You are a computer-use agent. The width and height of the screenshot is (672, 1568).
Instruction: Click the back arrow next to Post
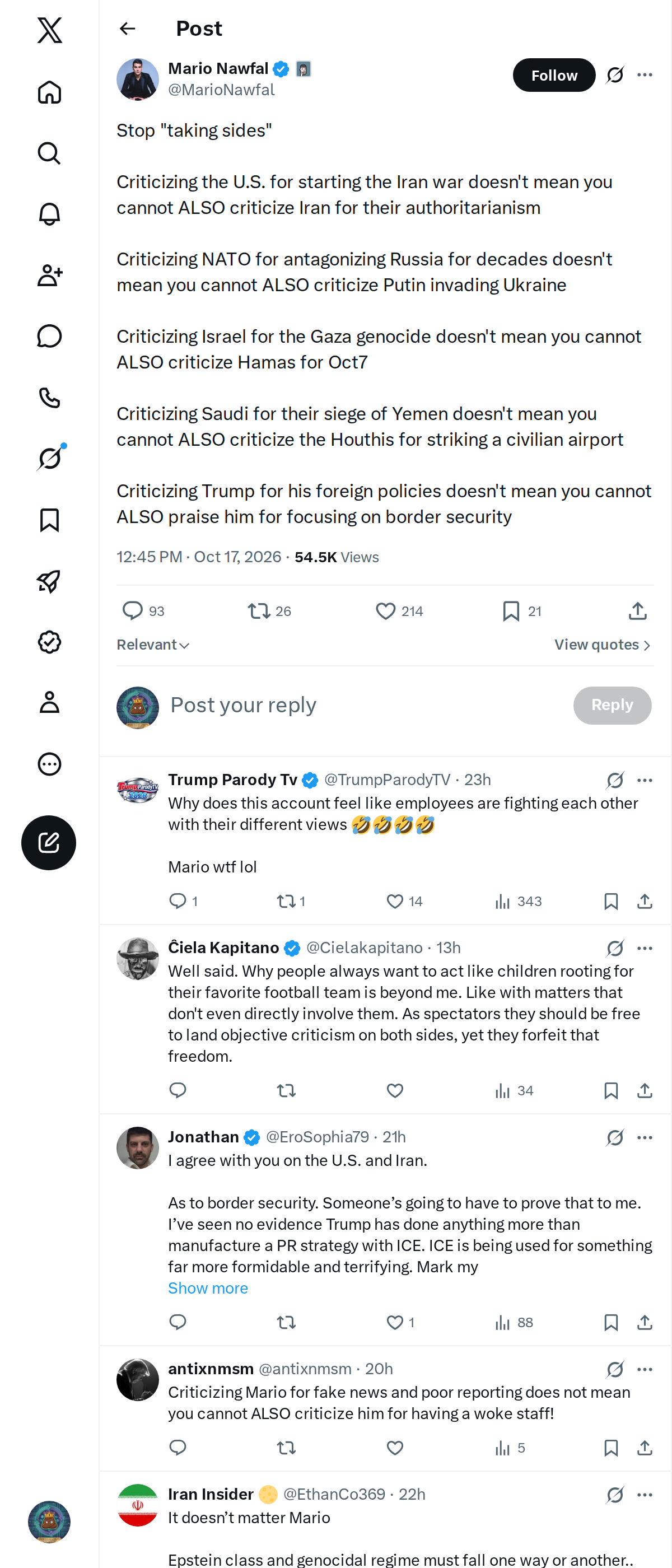coord(127,29)
